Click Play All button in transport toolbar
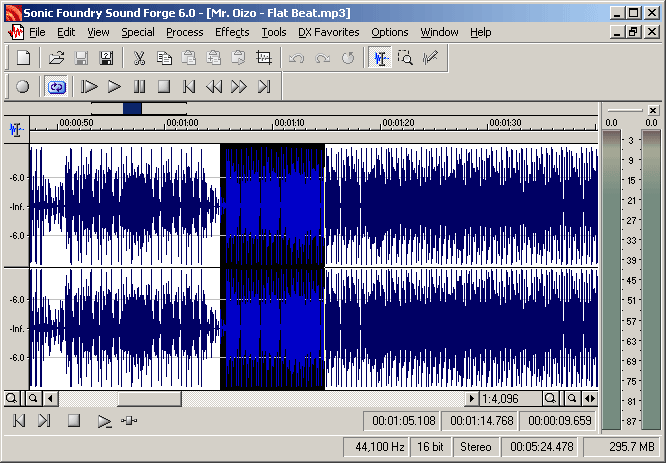666x463 pixels. pos(89,87)
